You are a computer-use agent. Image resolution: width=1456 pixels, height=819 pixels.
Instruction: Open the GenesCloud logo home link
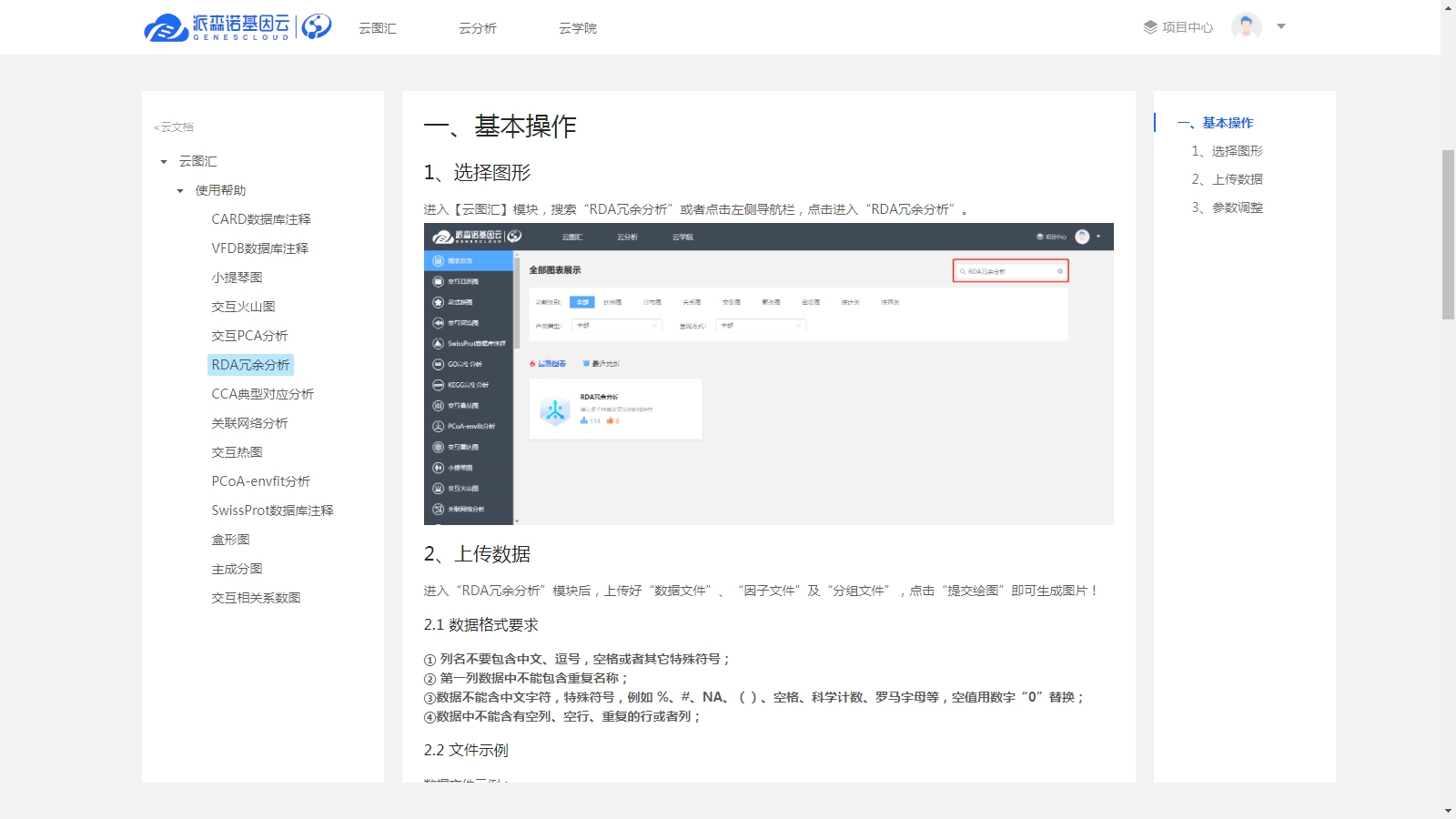(238, 27)
